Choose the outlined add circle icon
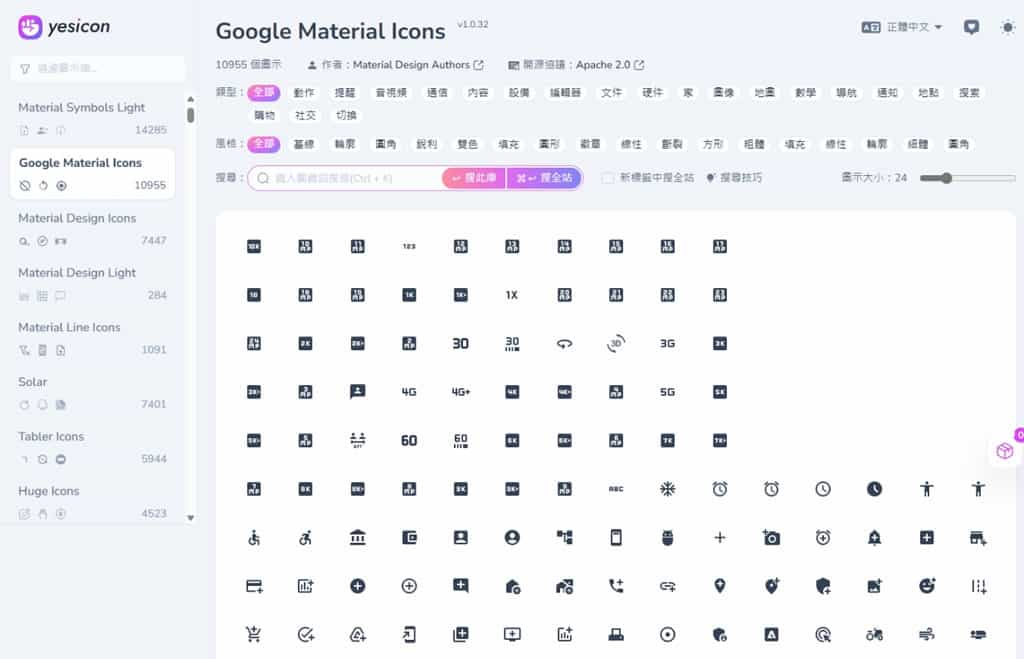Viewport: 1024px width, 659px height. coord(409,586)
